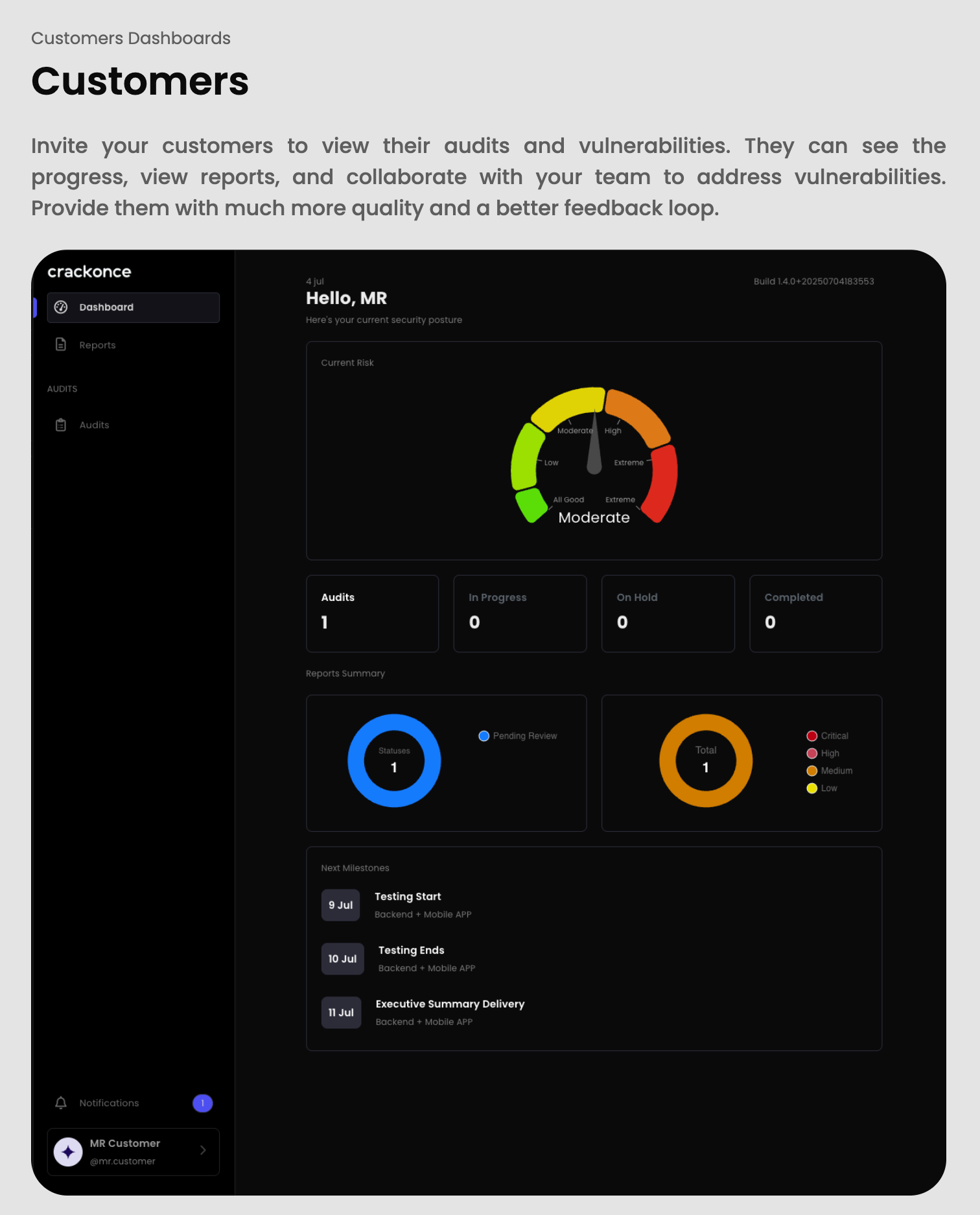Switch to the Audits sidebar tab

point(94,425)
